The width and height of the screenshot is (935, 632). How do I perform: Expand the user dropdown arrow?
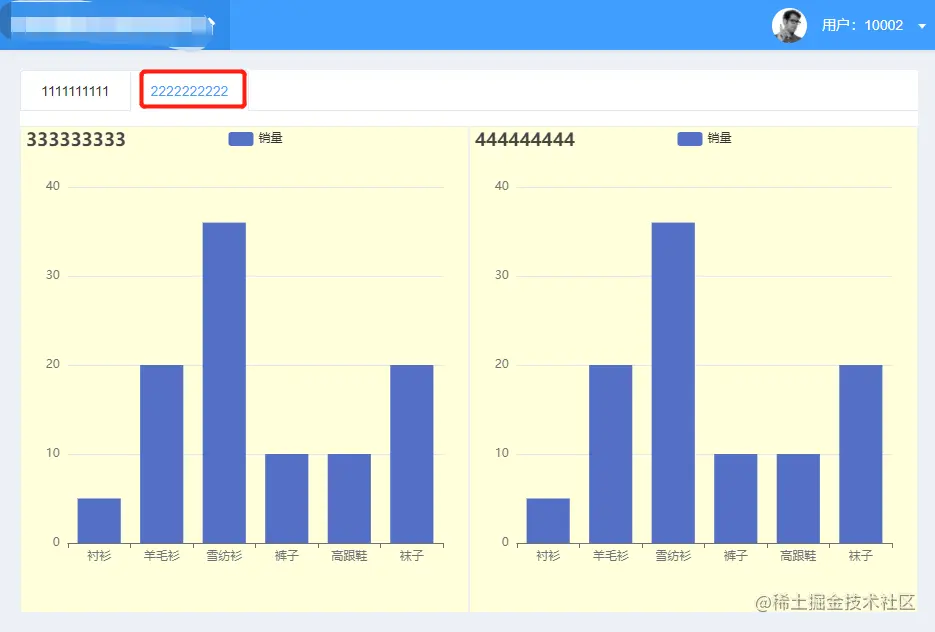click(x=922, y=26)
